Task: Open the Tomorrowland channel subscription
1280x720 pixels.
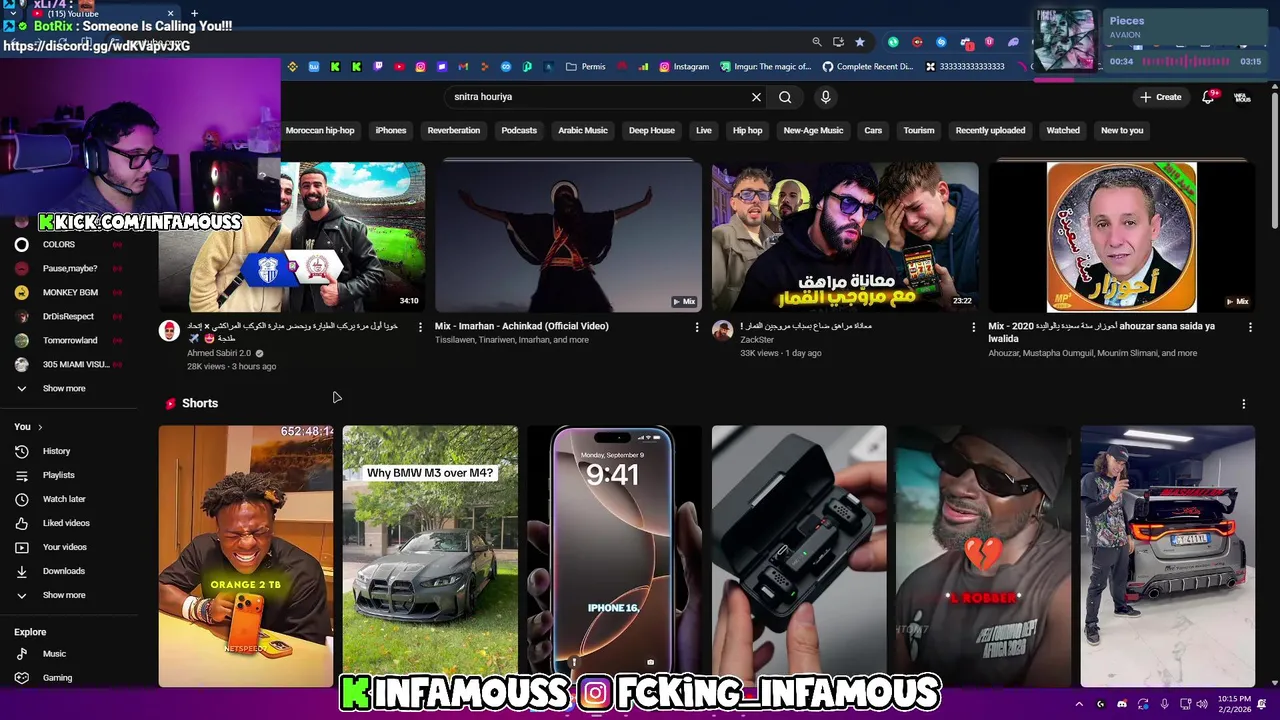Action: coord(70,340)
